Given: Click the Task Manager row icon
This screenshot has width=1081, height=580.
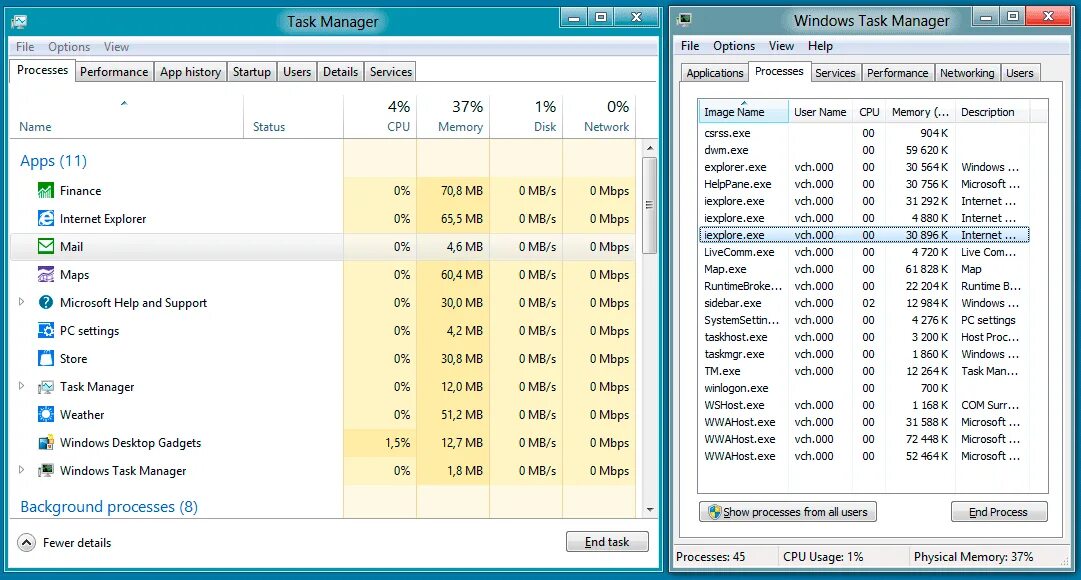Looking at the screenshot, I should [x=46, y=387].
